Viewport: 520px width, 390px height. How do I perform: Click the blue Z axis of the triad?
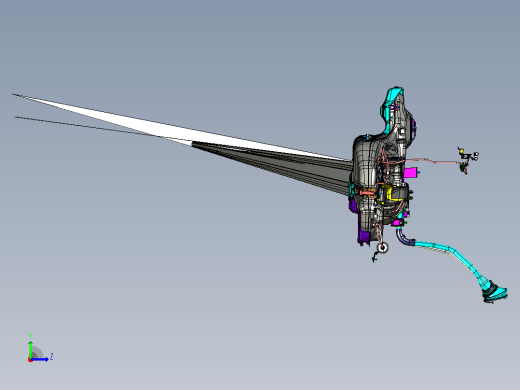pos(40,359)
